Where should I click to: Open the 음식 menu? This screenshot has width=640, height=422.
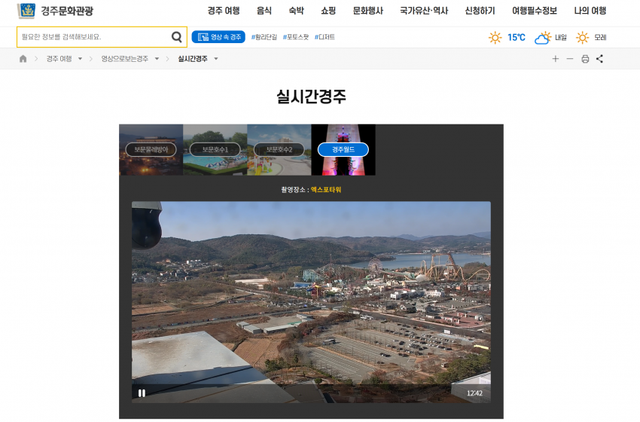click(x=264, y=11)
